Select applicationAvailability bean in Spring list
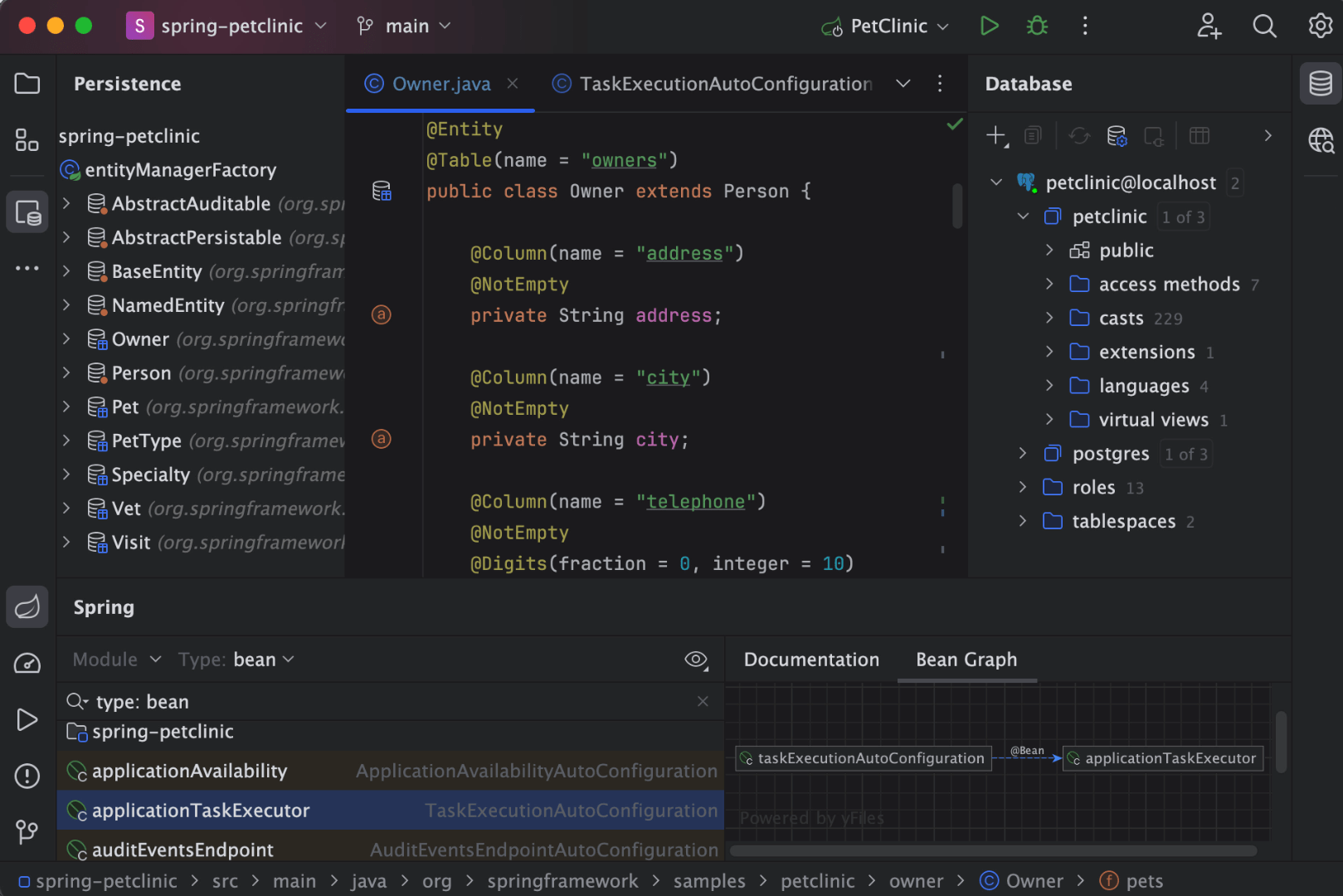1343x896 pixels. [x=189, y=771]
